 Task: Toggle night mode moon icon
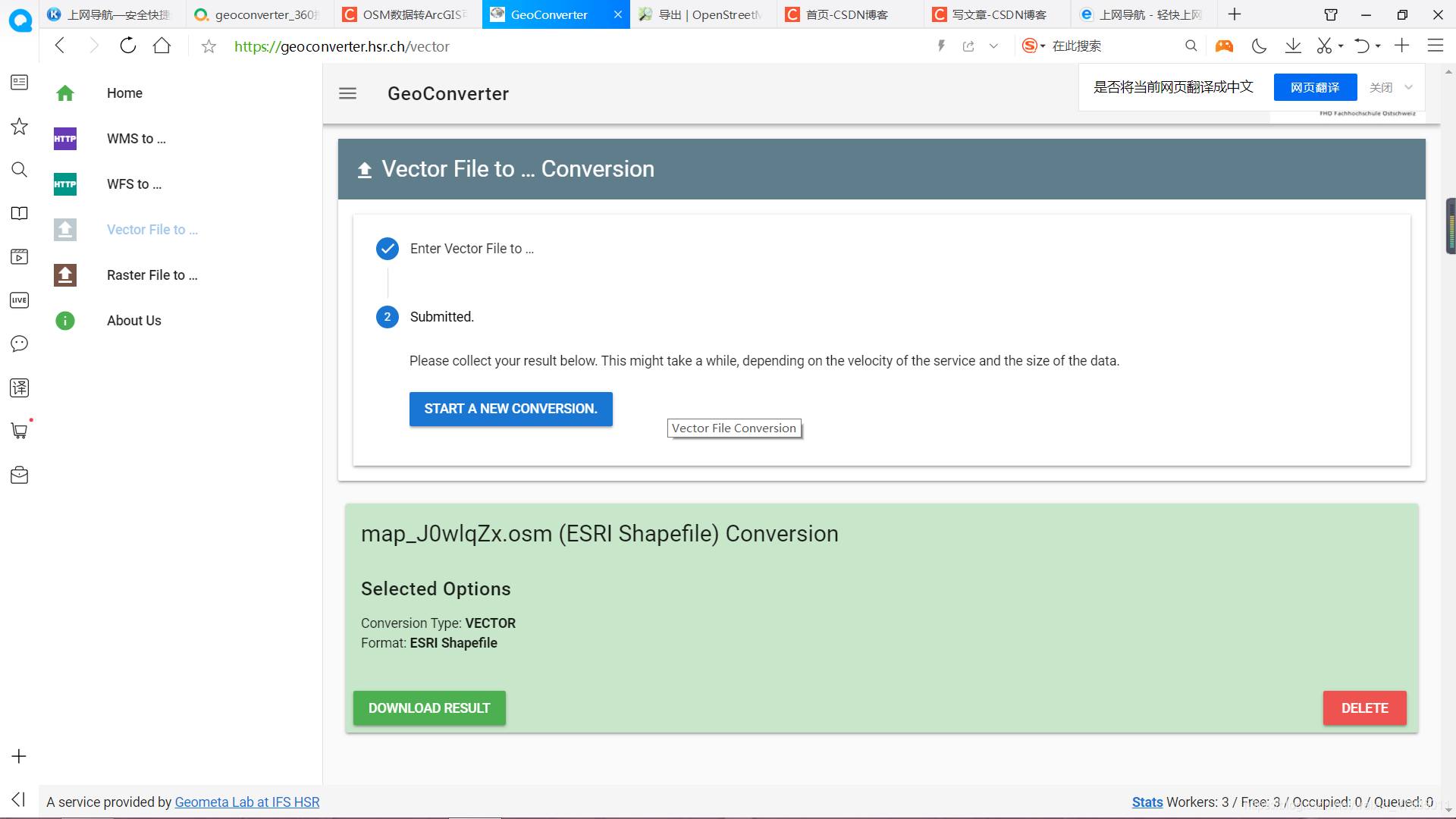point(1259,46)
